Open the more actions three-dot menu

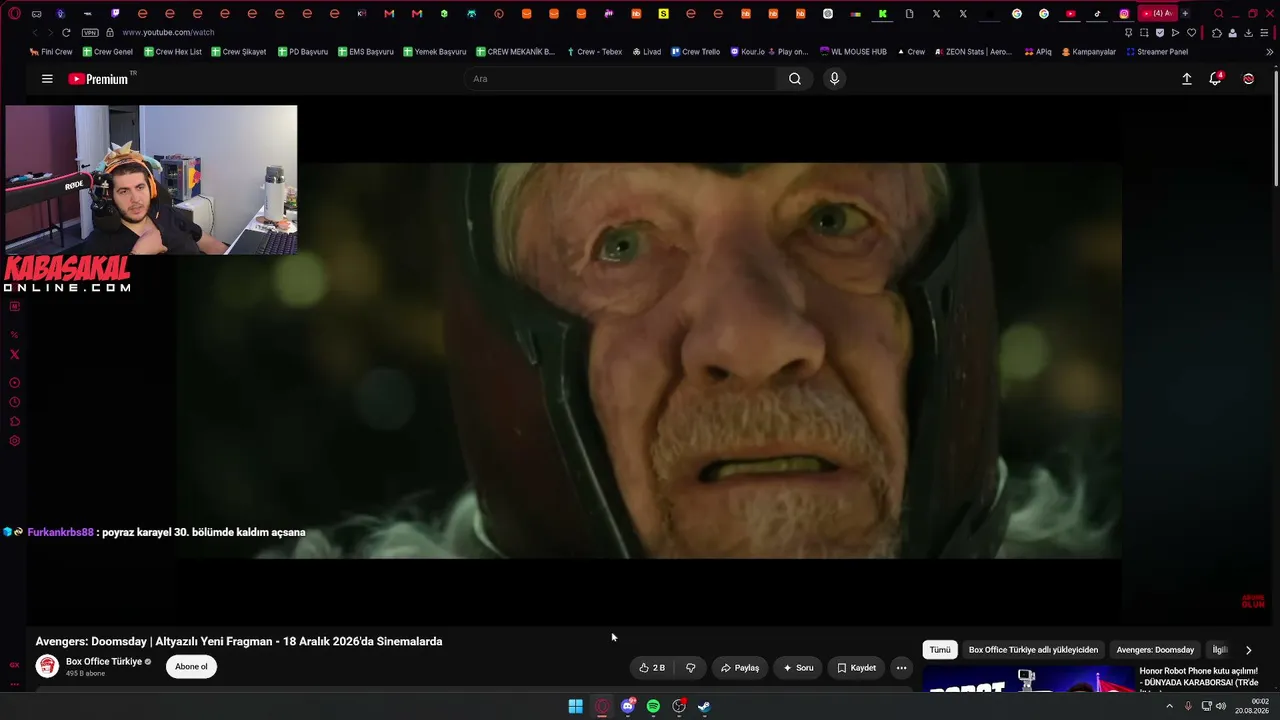(901, 668)
